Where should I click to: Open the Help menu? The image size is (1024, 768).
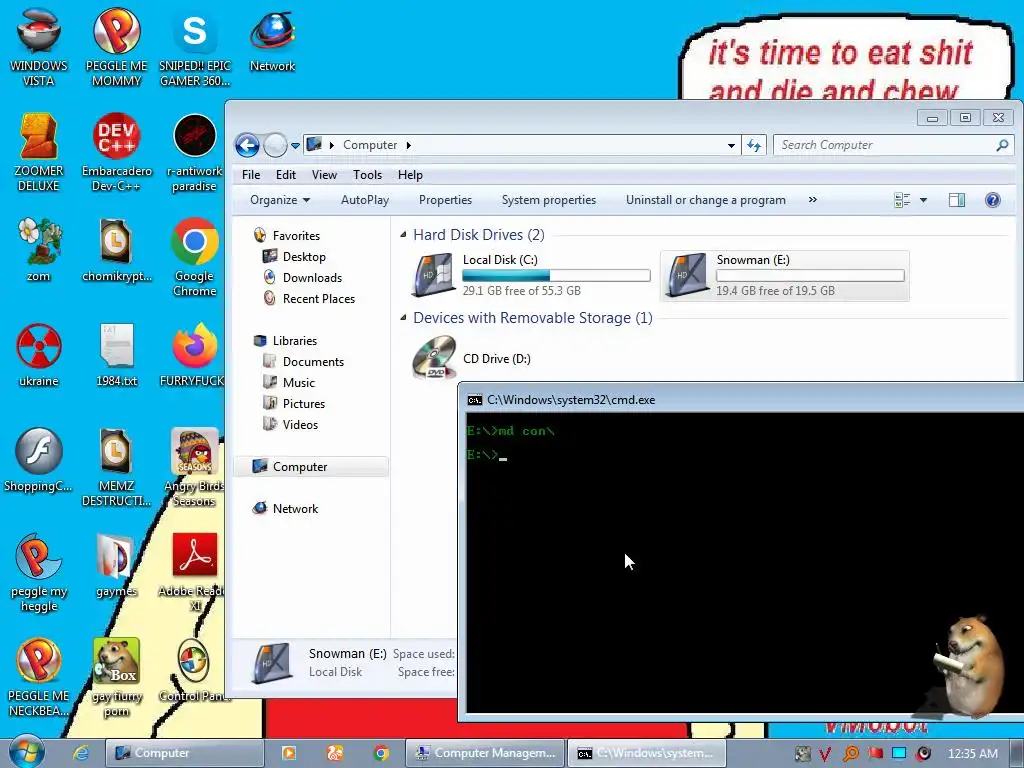click(410, 175)
